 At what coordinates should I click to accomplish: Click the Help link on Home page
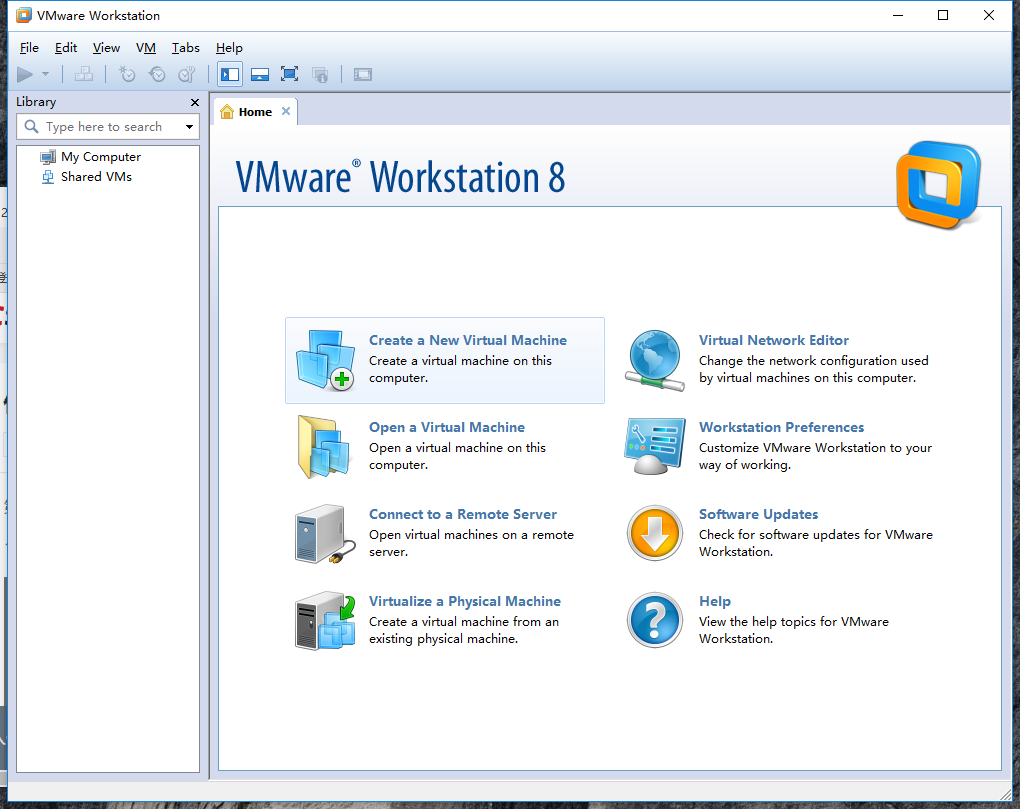point(715,602)
